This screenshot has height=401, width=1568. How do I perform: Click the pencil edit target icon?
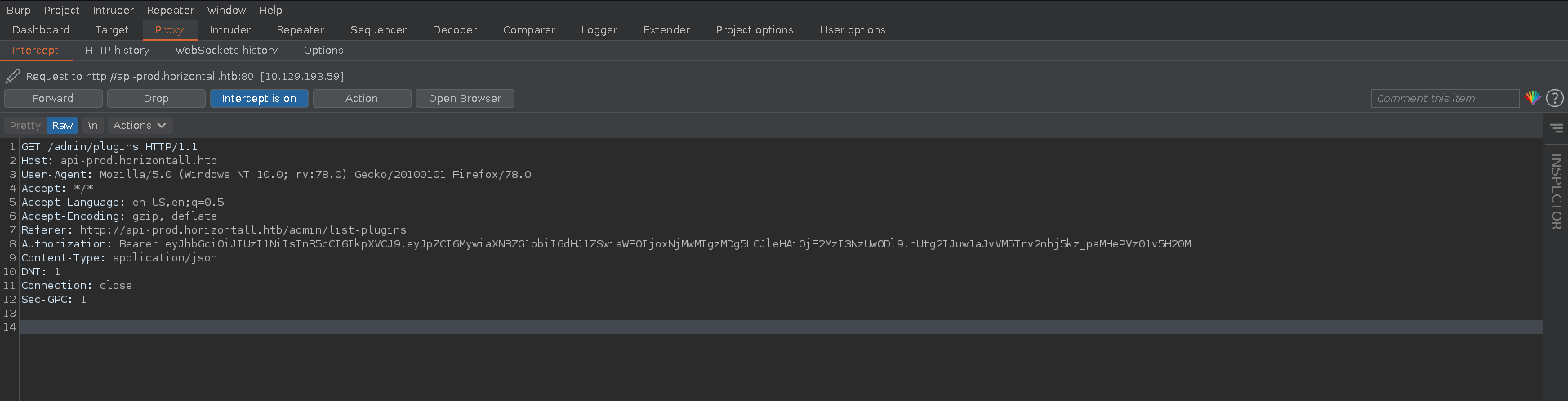[x=13, y=76]
